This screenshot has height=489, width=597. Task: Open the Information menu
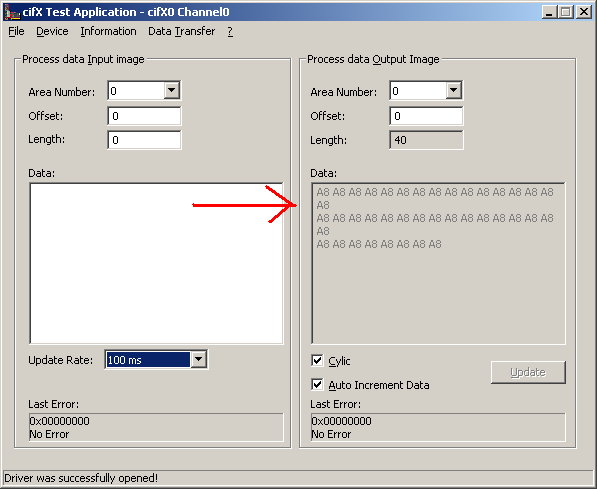point(108,31)
